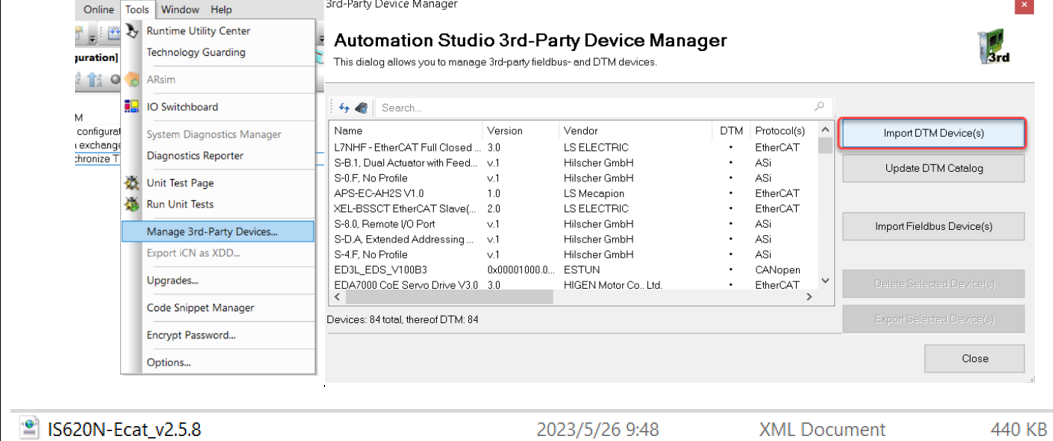Click the sort ascending arrow toolbar icon

pos(95,80)
